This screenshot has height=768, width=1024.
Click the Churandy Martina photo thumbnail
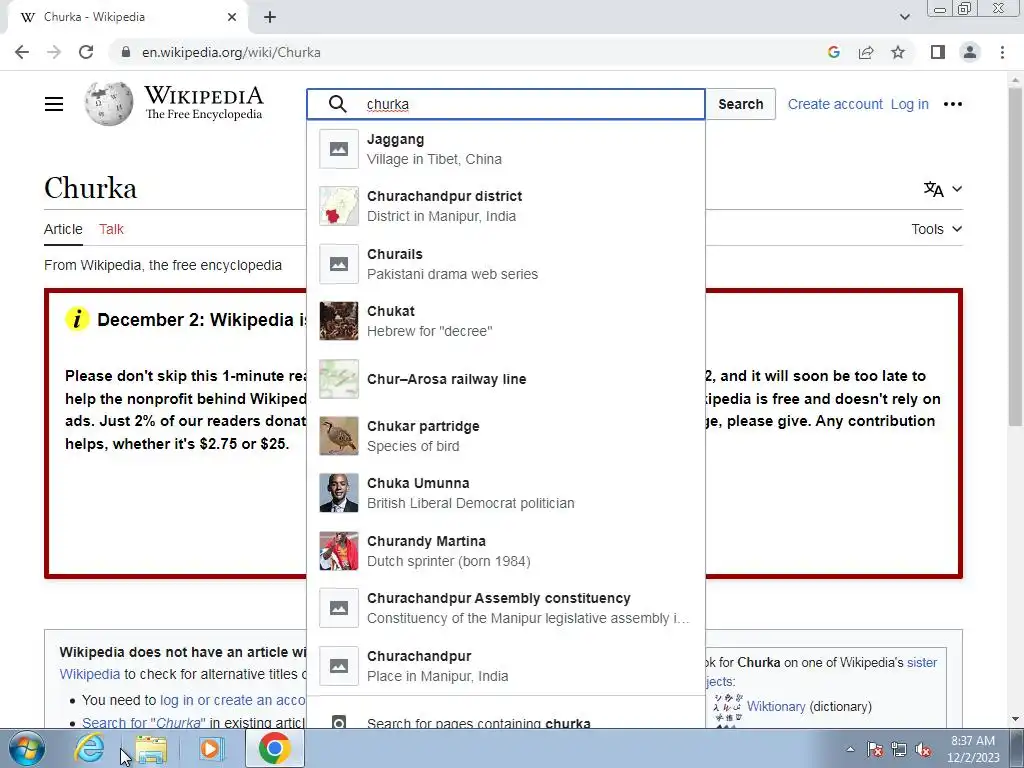[x=339, y=551]
